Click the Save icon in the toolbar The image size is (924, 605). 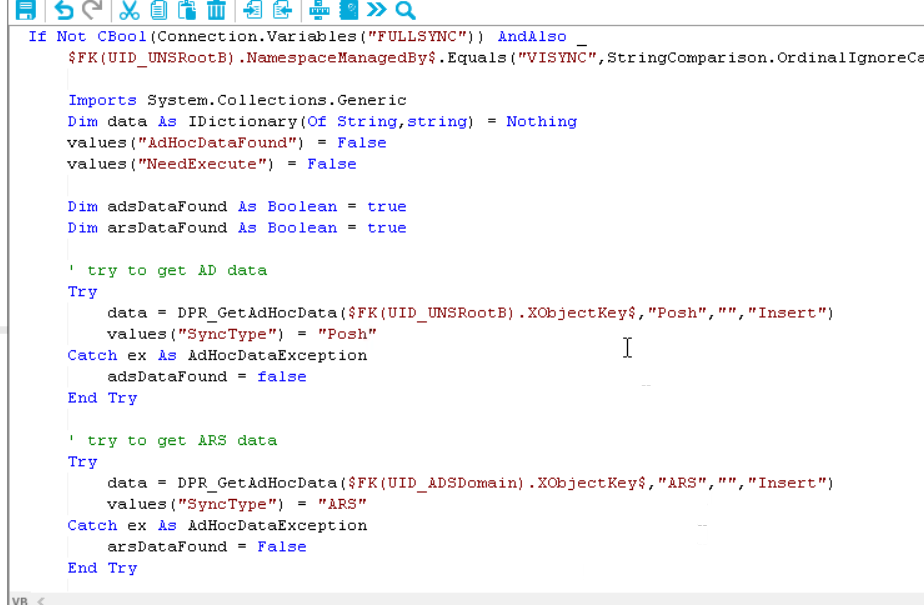(x=26, y=11)
